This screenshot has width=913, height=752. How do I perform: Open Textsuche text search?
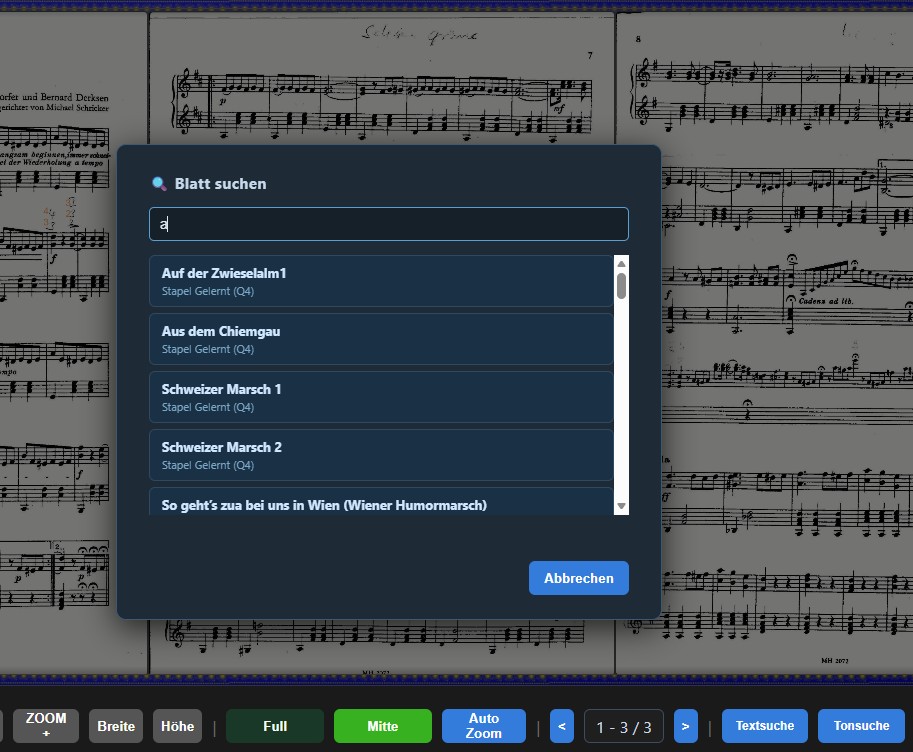765,726
